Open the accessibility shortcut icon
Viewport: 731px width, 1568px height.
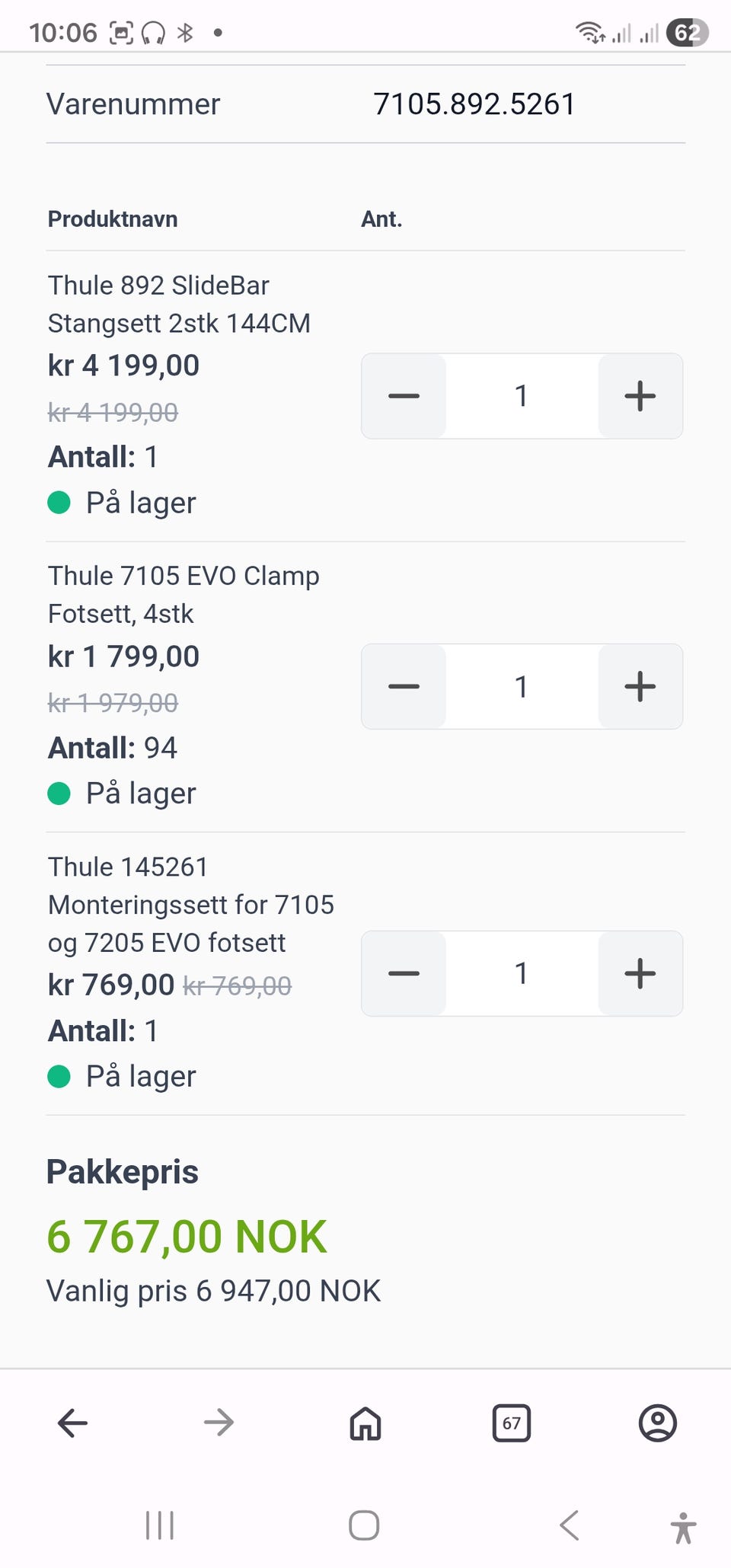point(683,1527)
